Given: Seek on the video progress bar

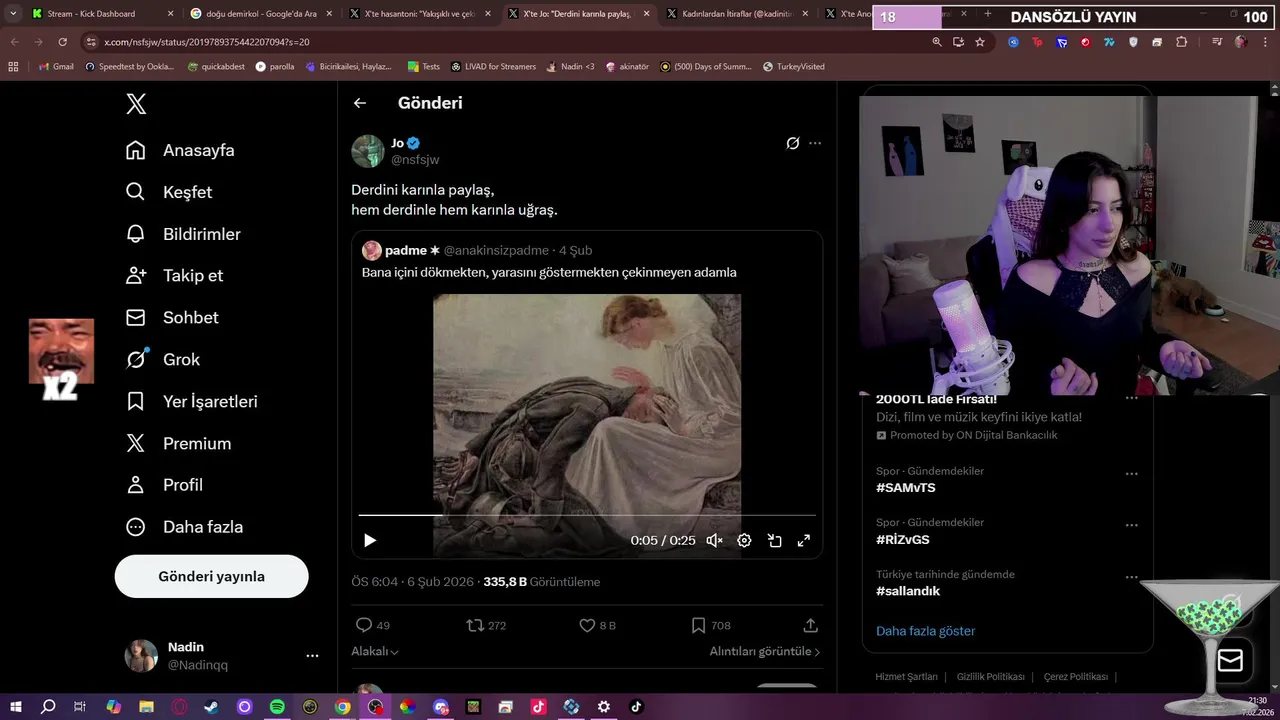Looking at the screenshot, I should (587, 515).
